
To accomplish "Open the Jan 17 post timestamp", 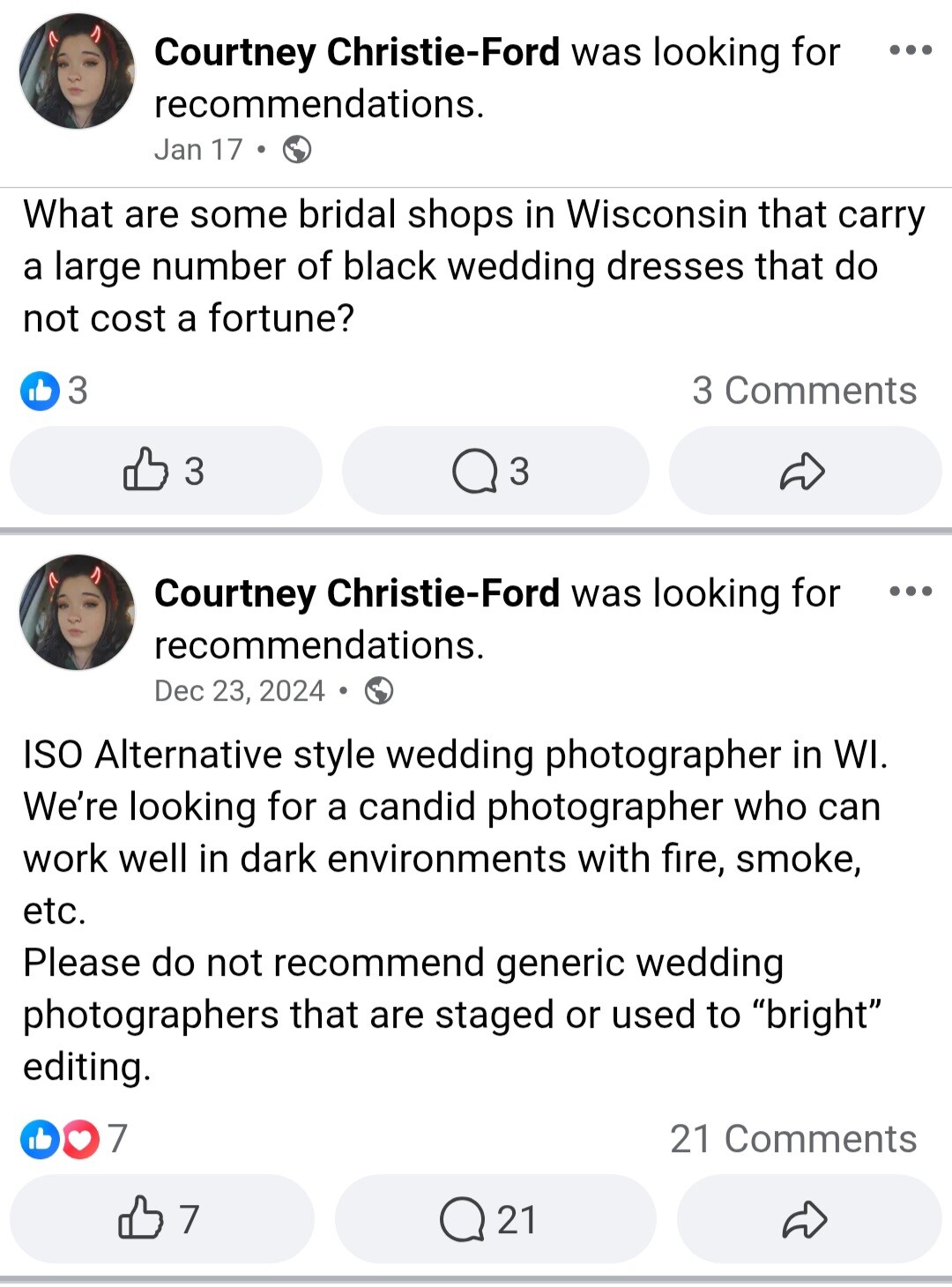I will [198, 150].
